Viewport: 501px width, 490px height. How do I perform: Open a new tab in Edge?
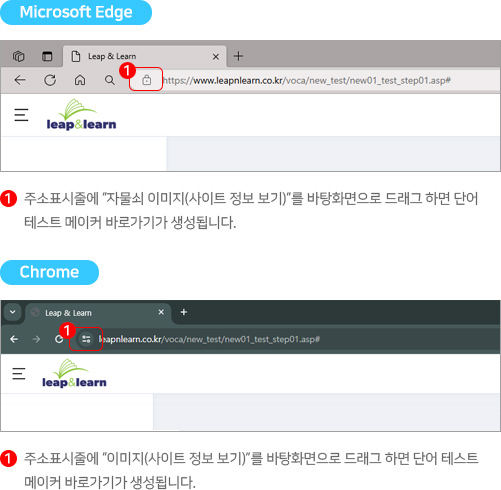click(238, 56)
